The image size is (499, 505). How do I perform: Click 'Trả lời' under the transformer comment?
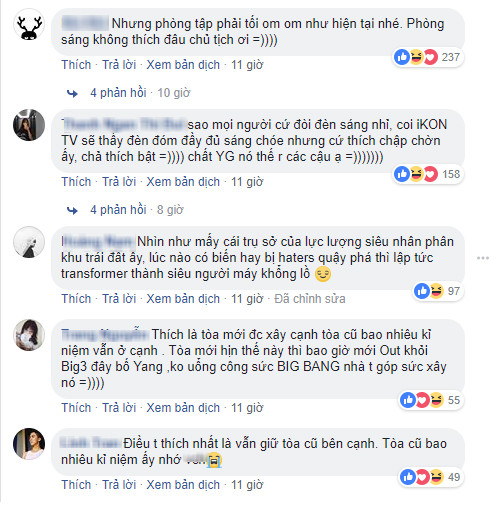coord(119,299)
